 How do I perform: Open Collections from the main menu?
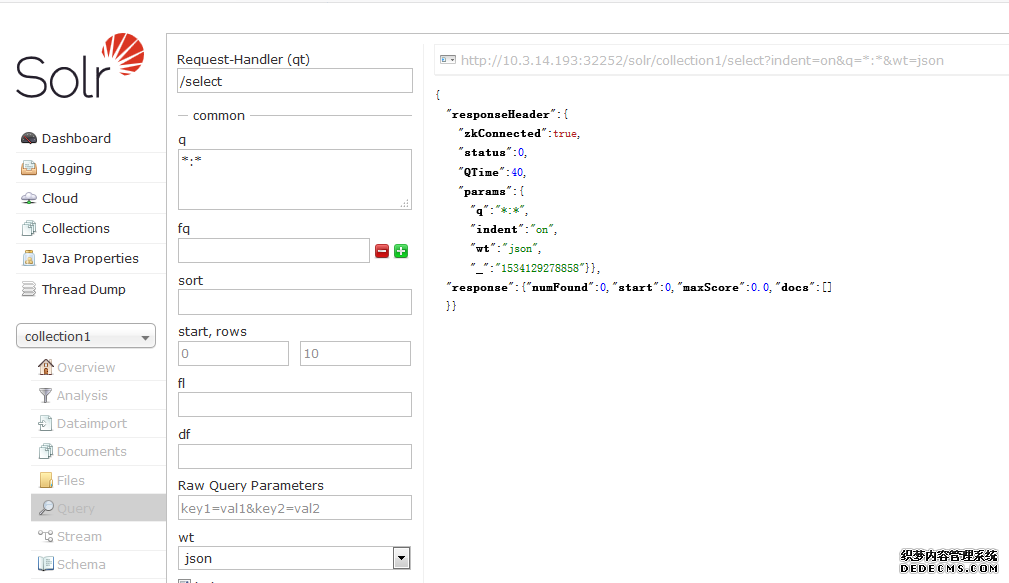(x=75, y=229)
